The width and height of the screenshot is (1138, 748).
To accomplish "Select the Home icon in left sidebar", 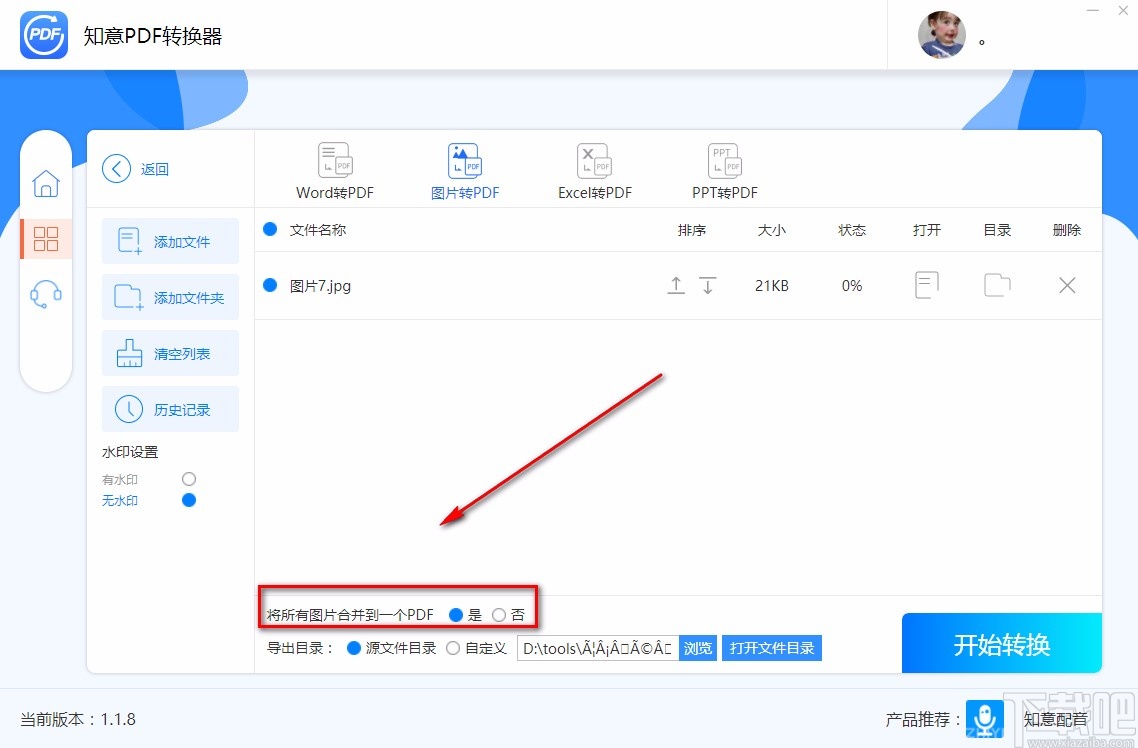I will [x=46, y=184].
